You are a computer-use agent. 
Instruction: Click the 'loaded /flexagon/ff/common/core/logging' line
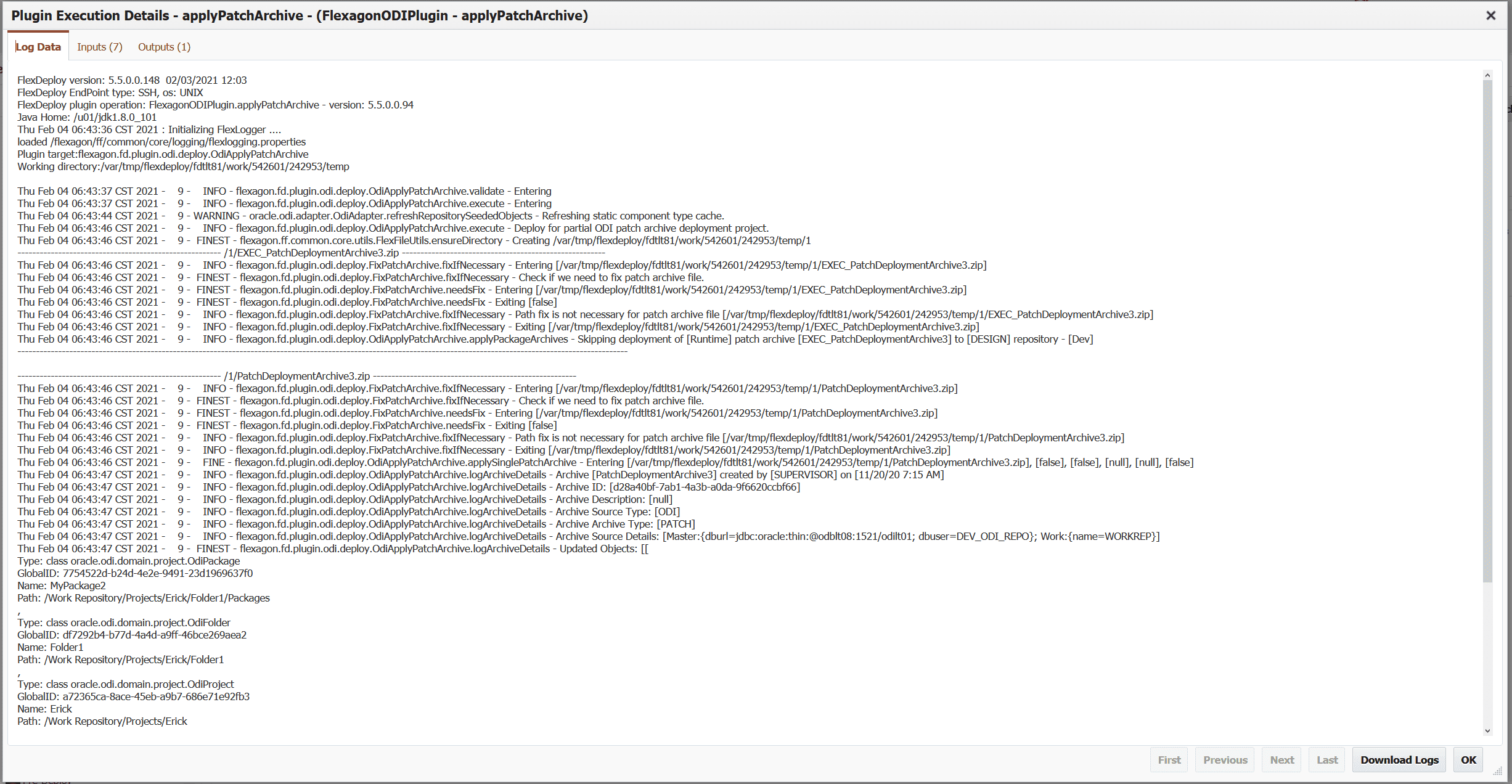[161, 142]
